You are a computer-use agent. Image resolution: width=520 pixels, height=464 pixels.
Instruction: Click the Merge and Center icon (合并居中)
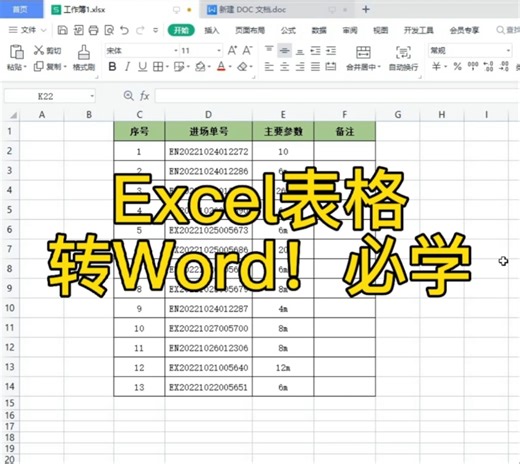click(363, 53)
